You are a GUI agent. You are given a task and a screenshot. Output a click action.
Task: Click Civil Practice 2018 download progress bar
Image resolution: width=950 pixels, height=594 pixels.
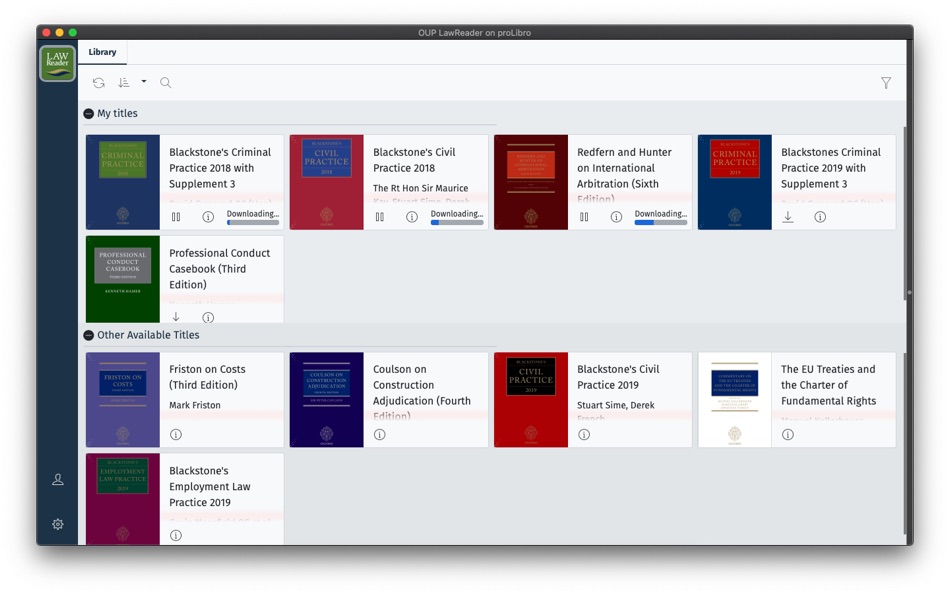pyautogui.click(x=457, y=222)
